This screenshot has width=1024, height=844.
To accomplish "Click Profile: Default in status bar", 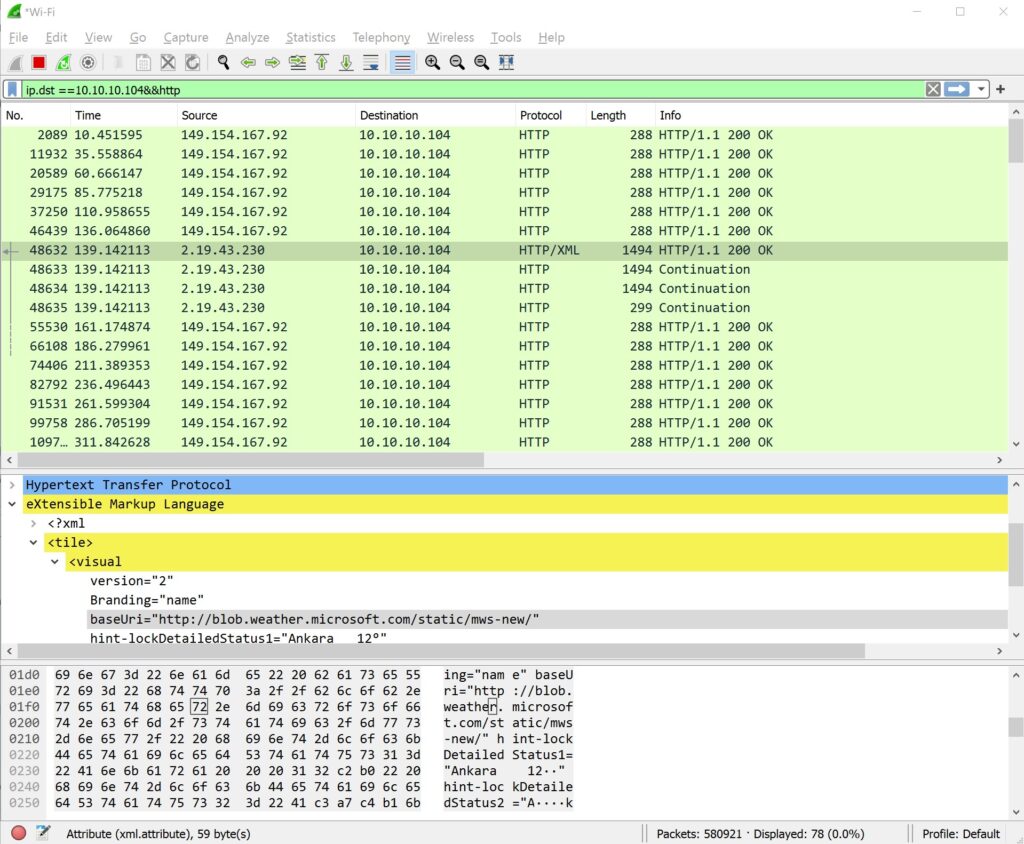I will (x=961, y=834).
